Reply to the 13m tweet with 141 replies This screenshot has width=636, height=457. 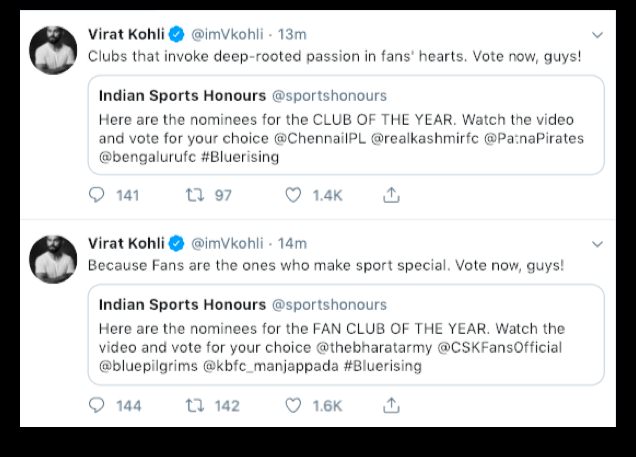pos(97,195)
